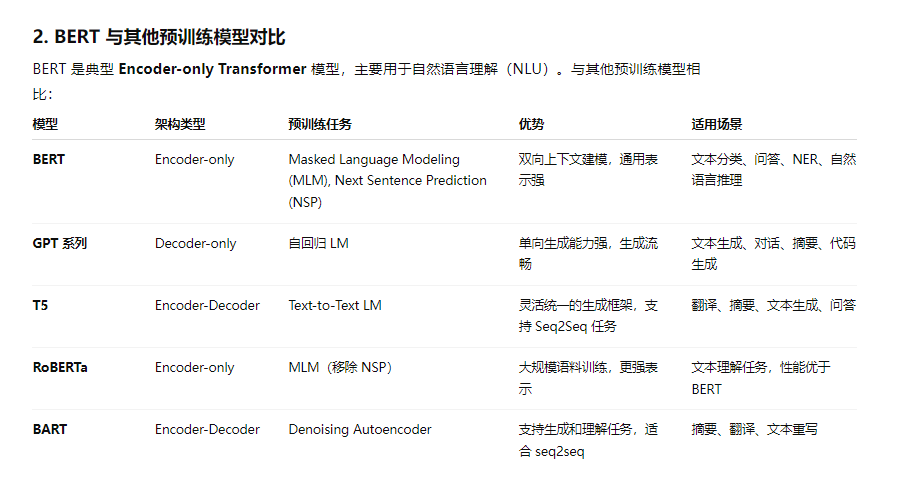Screen dimensions: 912x489
Task: Click the "支持生成和理解任务" advantage cell
Action: [x=588, y=440]
